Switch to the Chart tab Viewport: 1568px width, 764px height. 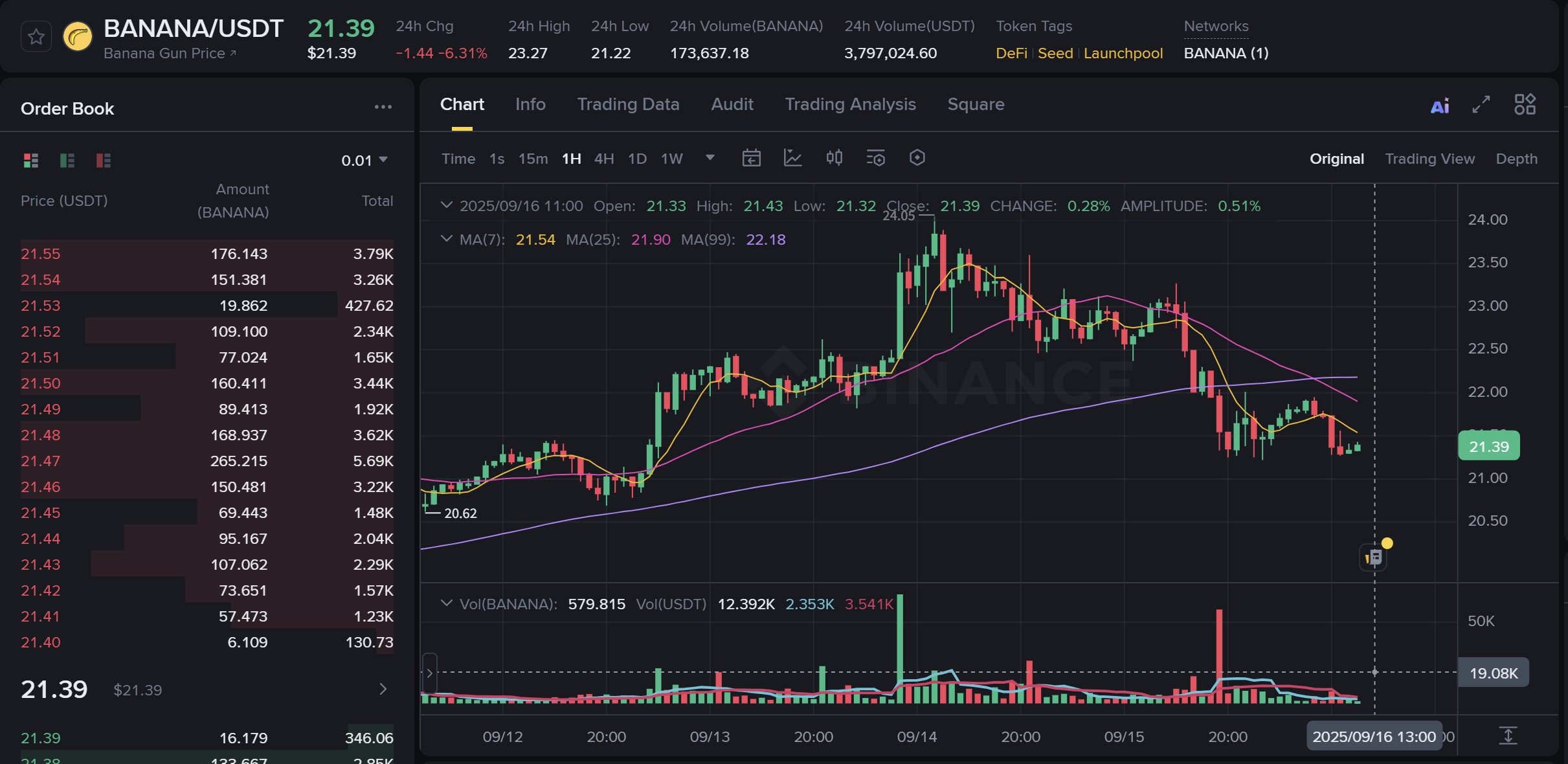point(462,104)
